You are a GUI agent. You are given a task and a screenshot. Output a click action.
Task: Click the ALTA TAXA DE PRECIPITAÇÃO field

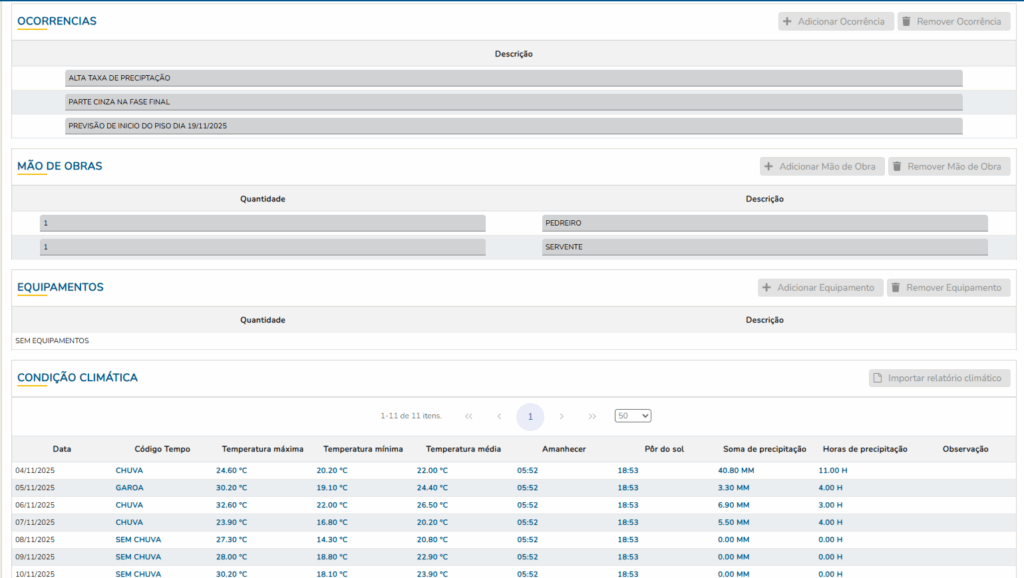pos(513,78)
